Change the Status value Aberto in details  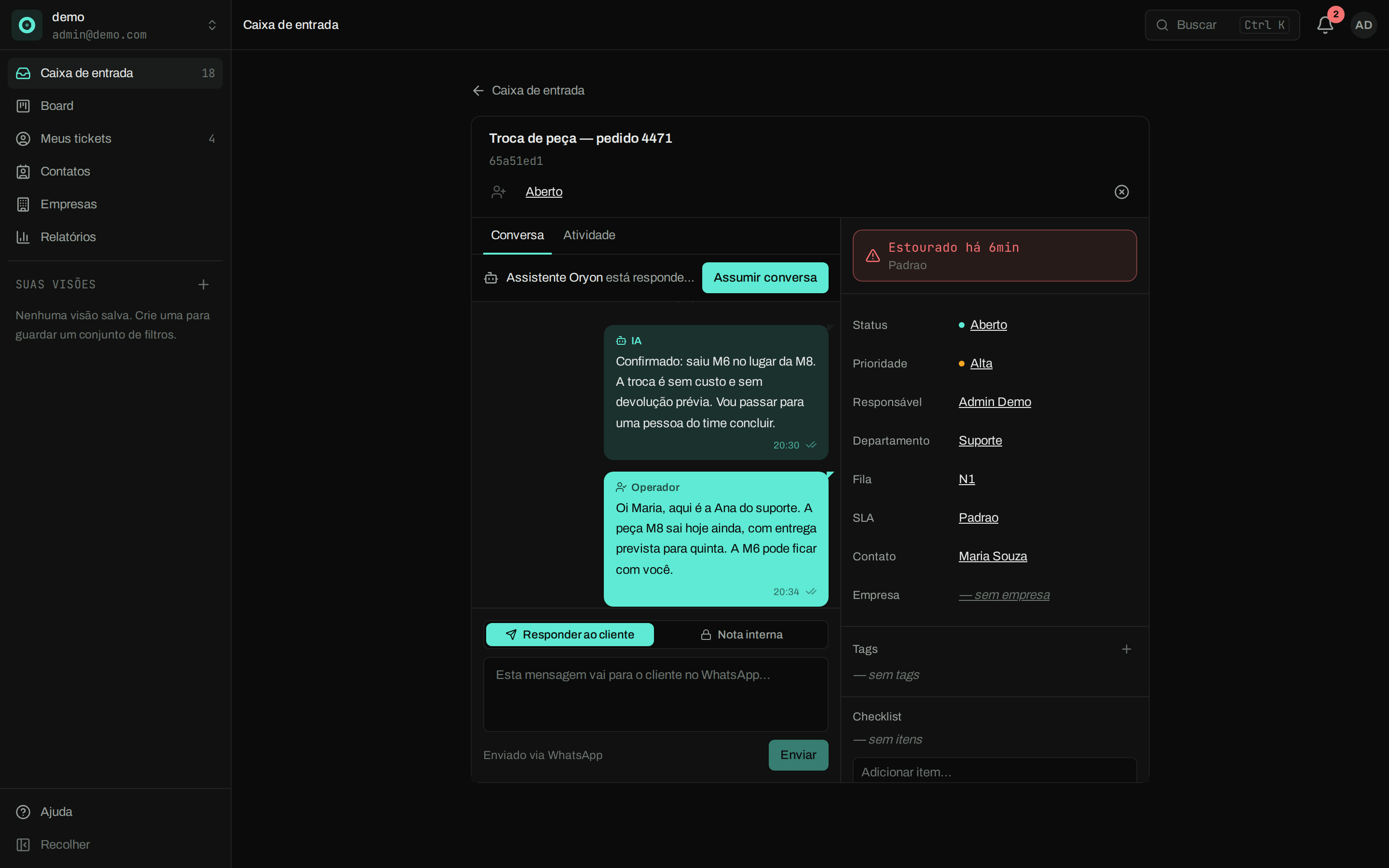point(988,325)
